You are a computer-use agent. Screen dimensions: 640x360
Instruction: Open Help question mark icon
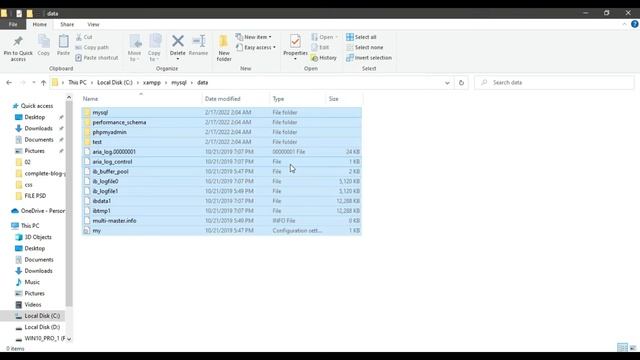click(634, 24)
